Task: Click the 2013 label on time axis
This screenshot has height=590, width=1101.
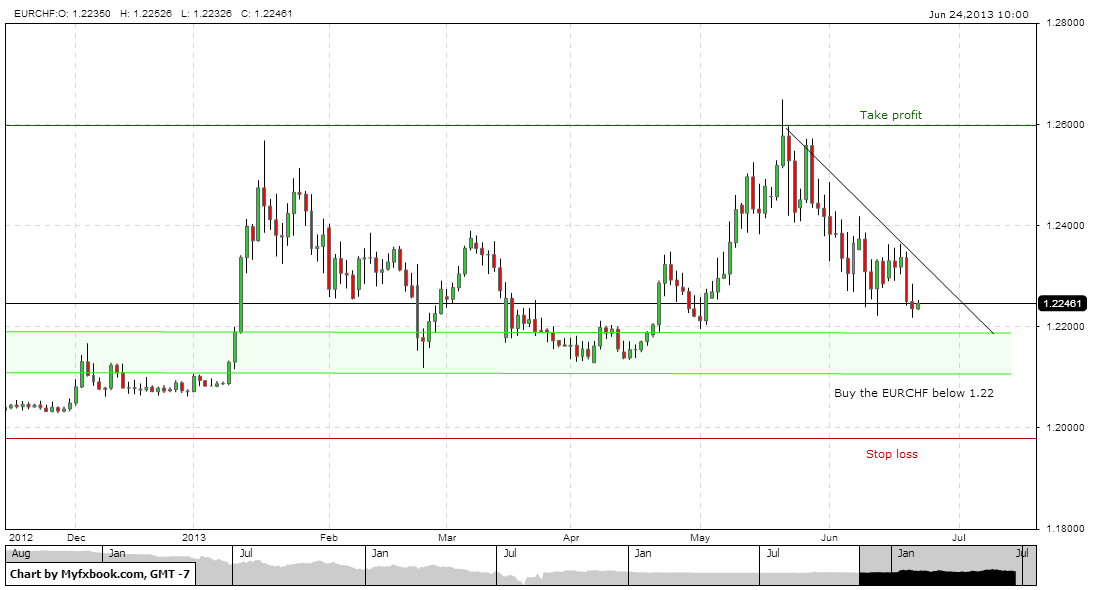Action: (x=194, y=538)
